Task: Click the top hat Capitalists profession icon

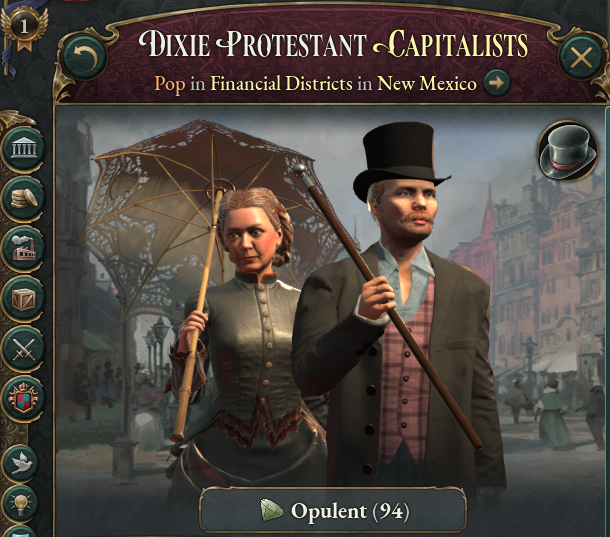Action: tap(568, 150)
